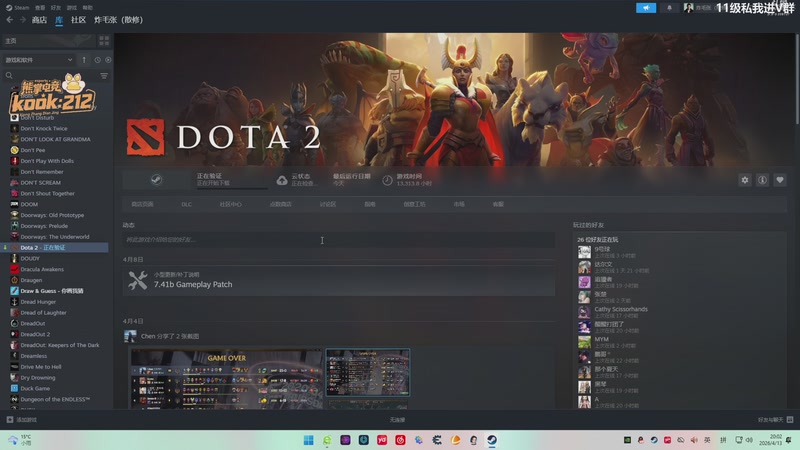Open the 讨论区 link
Image resolution: width=800 pixels, height=450 pixels.
click(328, 204)
